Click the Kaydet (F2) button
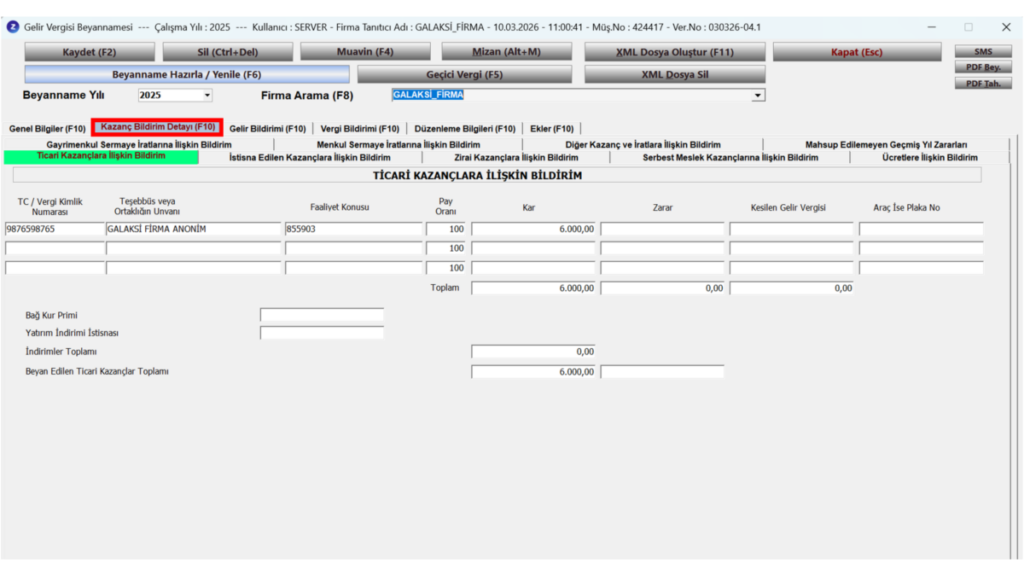 (x=89, y=52)
